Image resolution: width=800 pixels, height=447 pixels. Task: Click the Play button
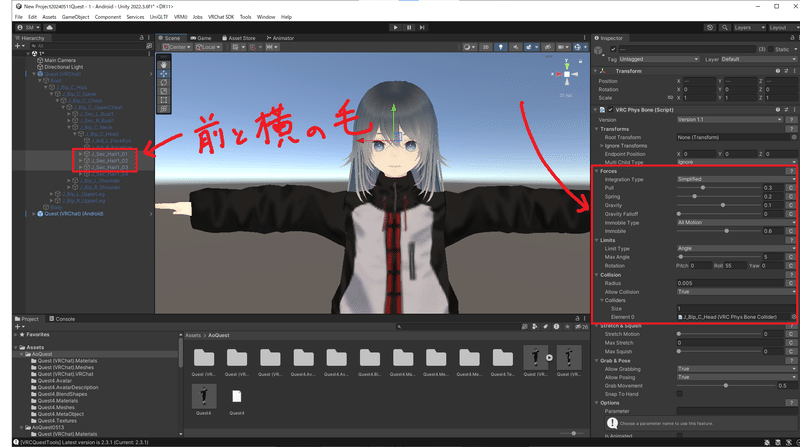pos(395,28)
